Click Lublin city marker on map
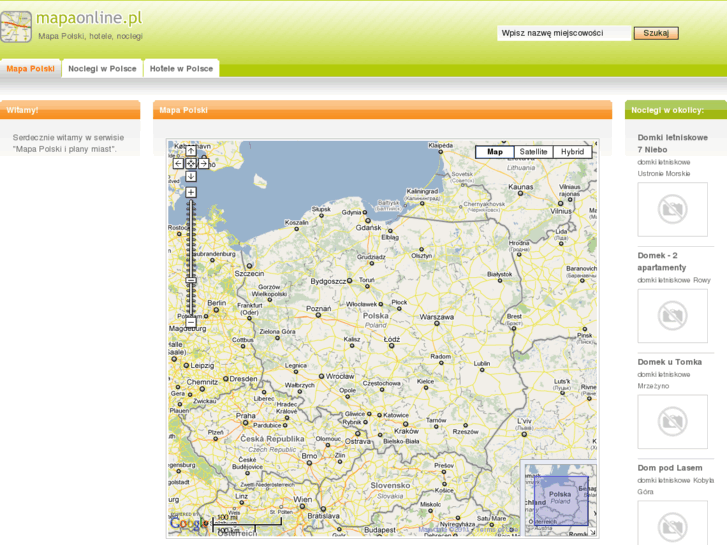 [482, 370]
